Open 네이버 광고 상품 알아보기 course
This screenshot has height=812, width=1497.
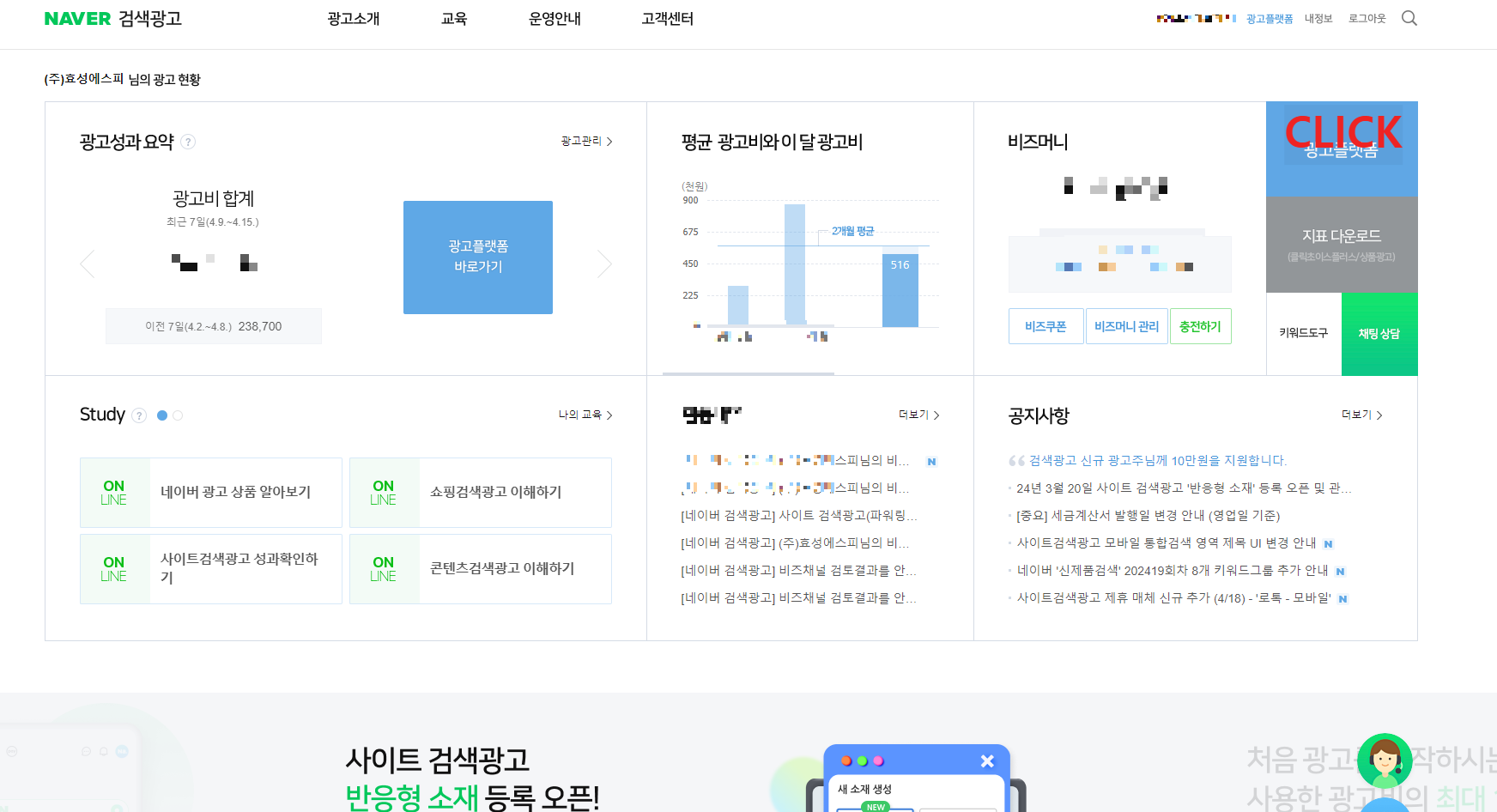(x=211, y=493)
